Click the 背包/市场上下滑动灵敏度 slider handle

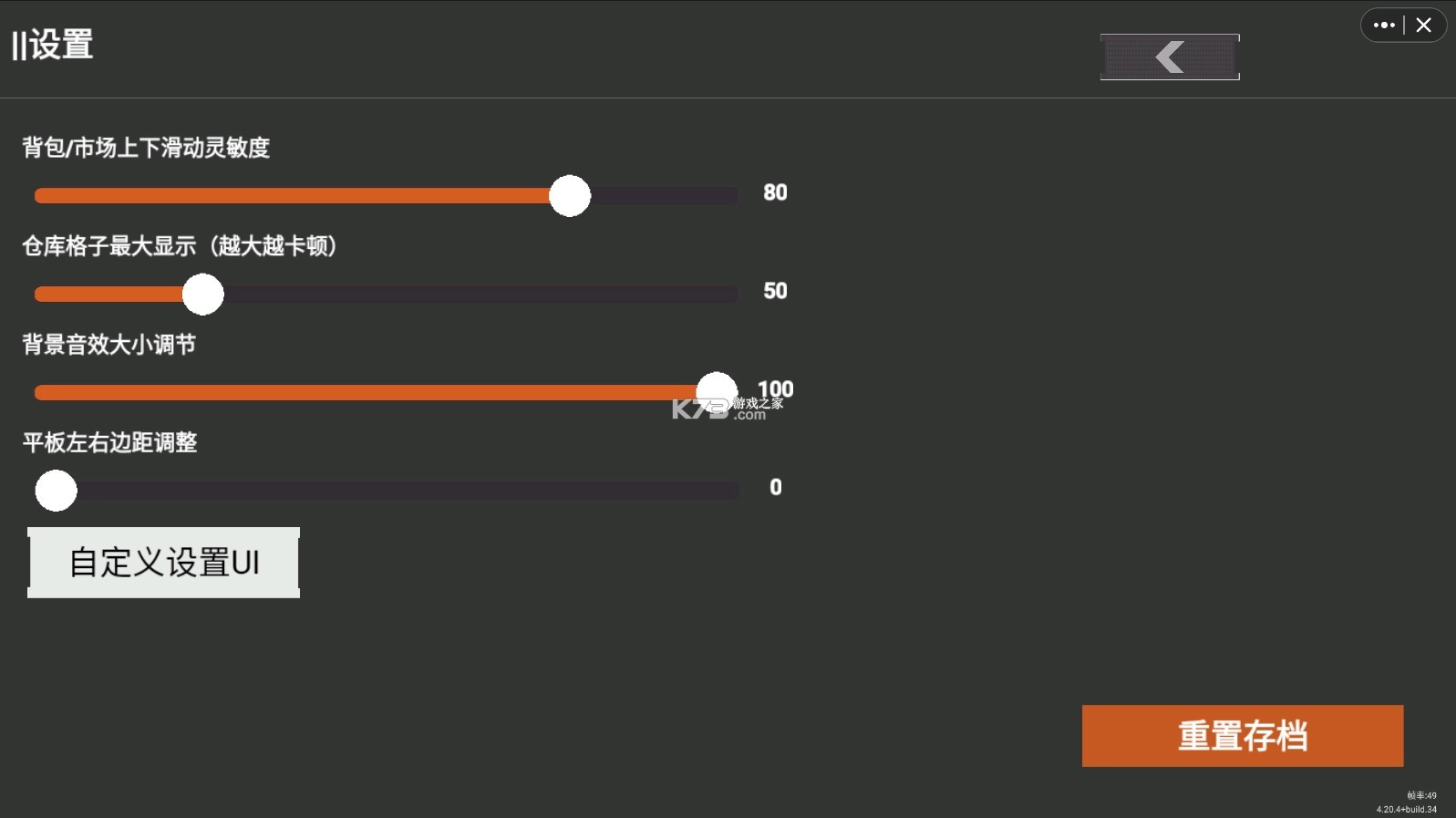click(570, 196)
